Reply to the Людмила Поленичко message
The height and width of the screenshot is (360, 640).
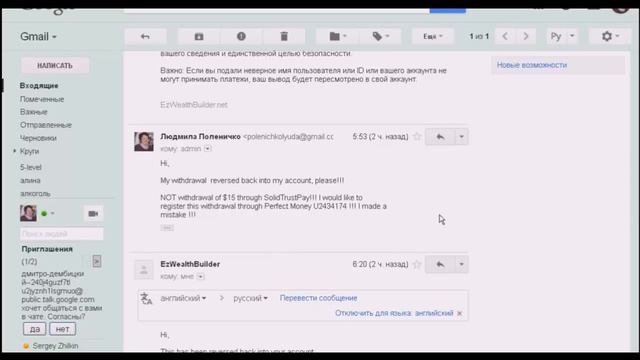tap(440, 137)
